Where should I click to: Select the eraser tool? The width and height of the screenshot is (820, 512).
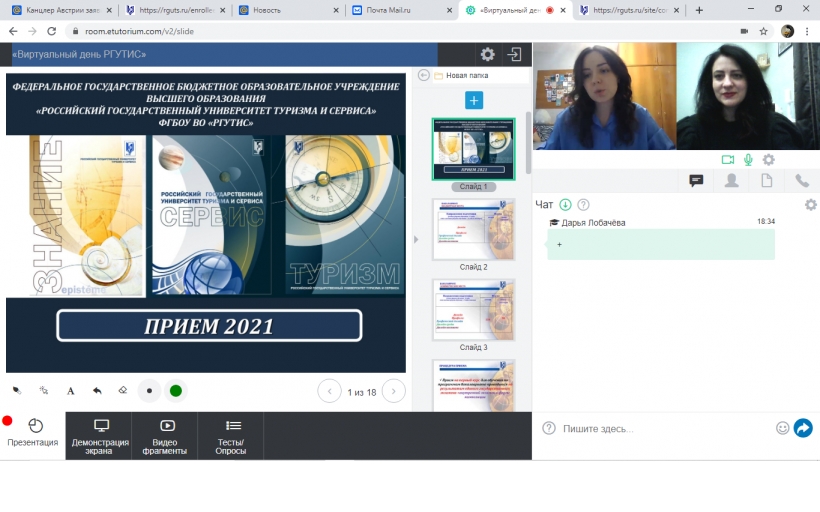tap(123, 391)
